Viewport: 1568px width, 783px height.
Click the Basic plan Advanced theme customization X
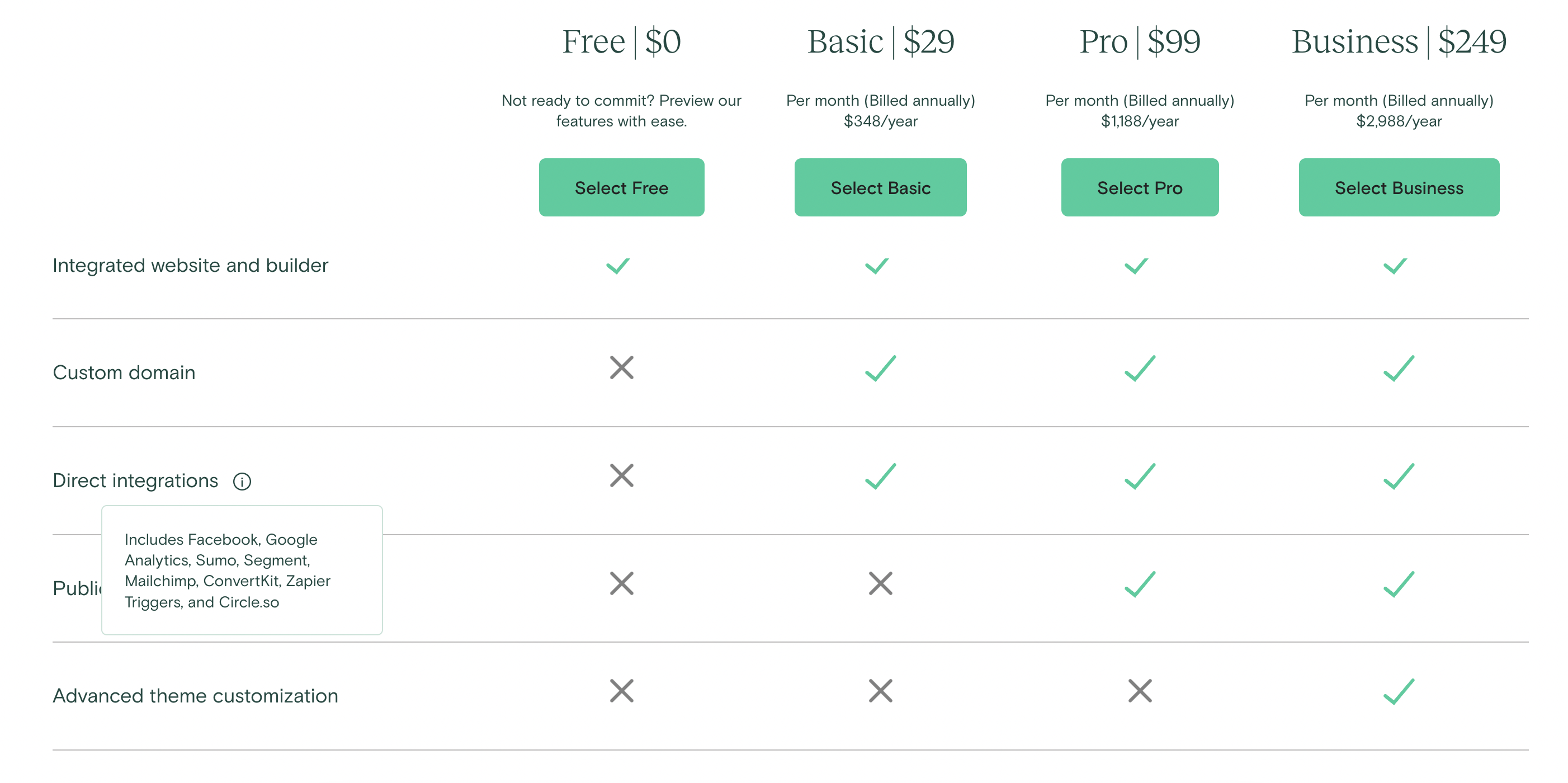click(880, 691)
